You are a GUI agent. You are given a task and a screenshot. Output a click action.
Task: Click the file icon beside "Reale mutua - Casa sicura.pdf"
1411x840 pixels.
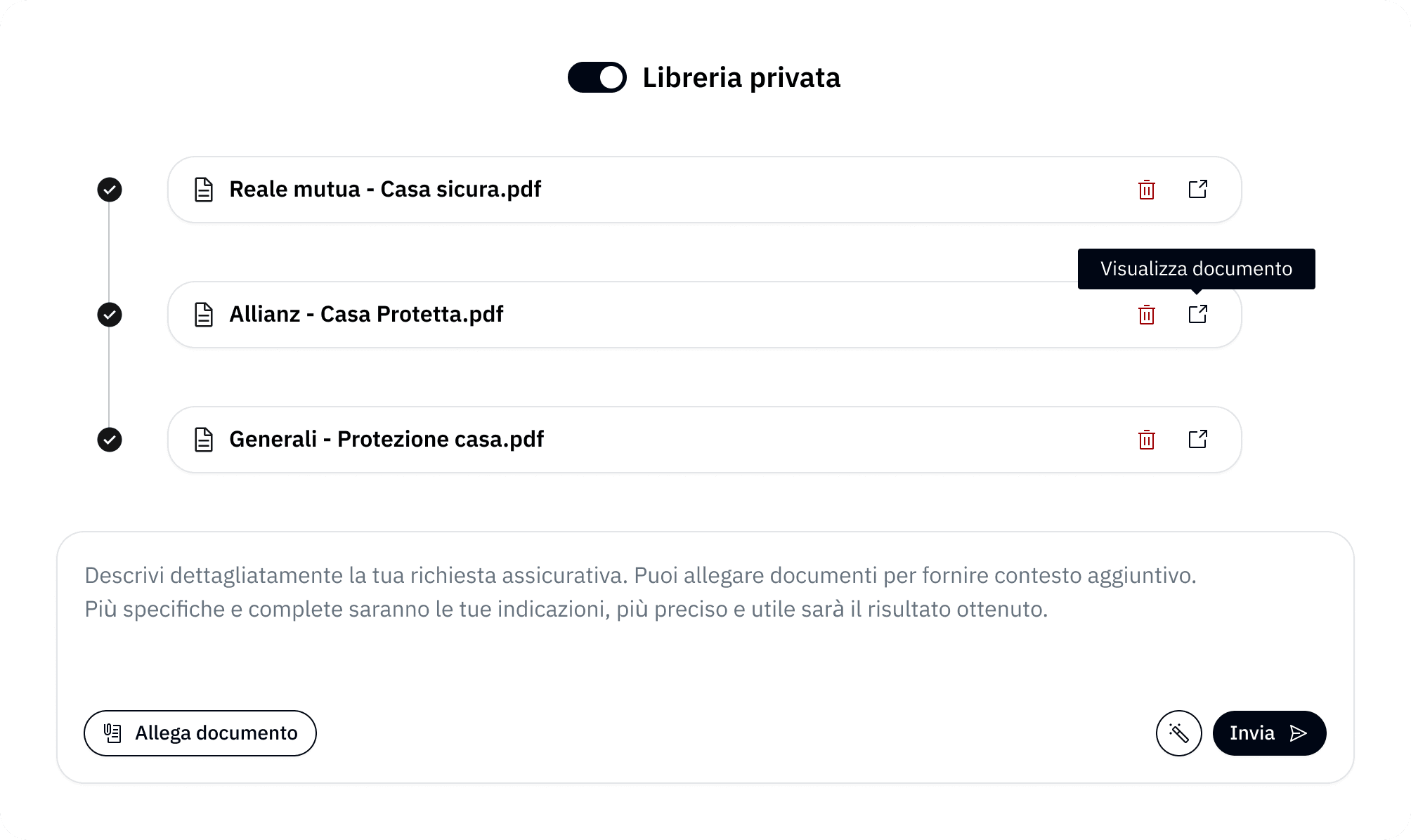[x=204, y=190]
